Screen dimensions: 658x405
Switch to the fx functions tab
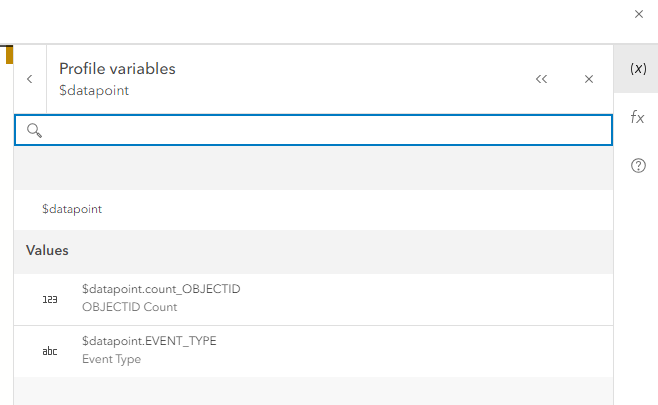tap(637, 117)
